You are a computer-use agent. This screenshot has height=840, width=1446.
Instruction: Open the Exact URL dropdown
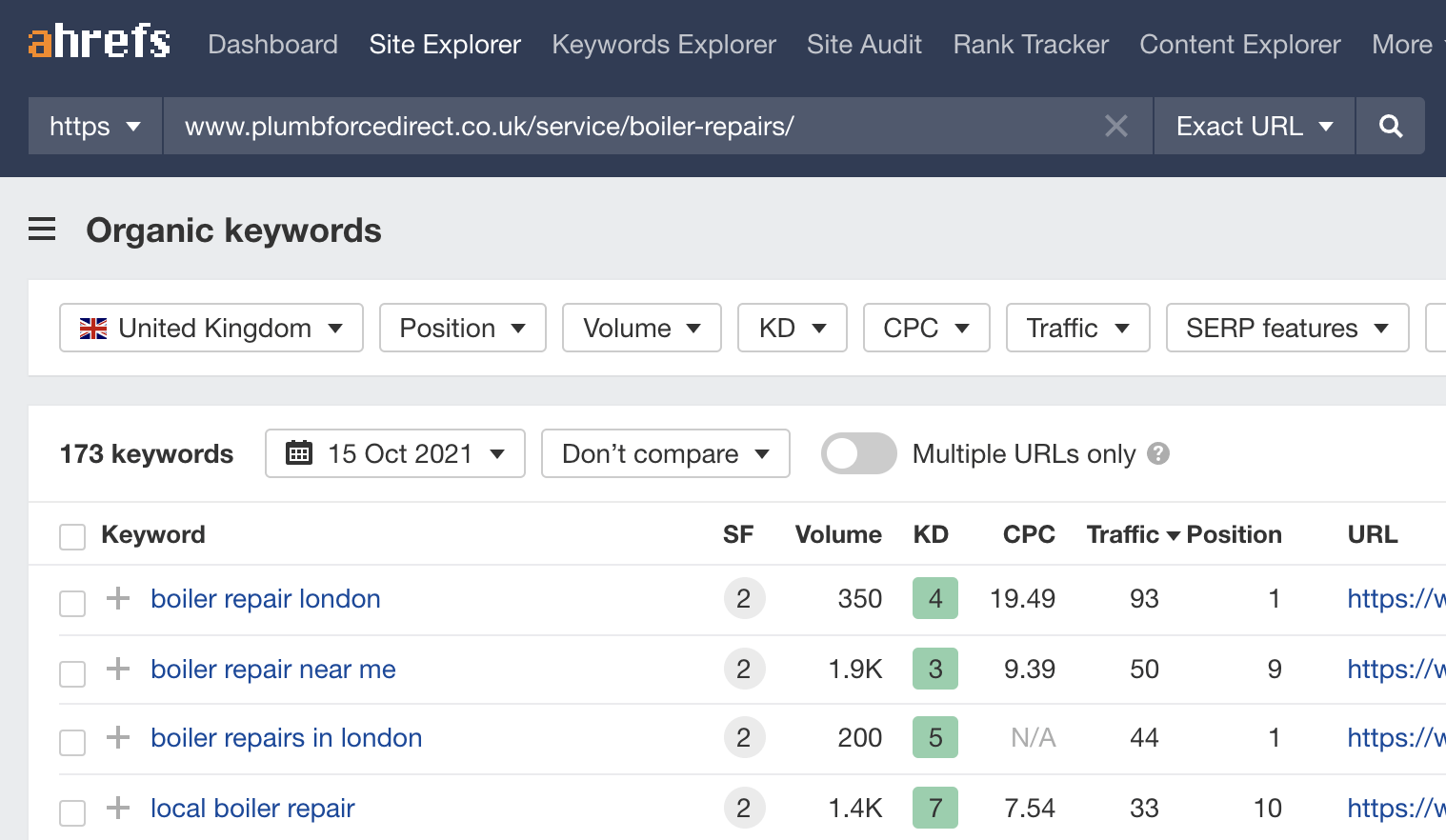1253,126
